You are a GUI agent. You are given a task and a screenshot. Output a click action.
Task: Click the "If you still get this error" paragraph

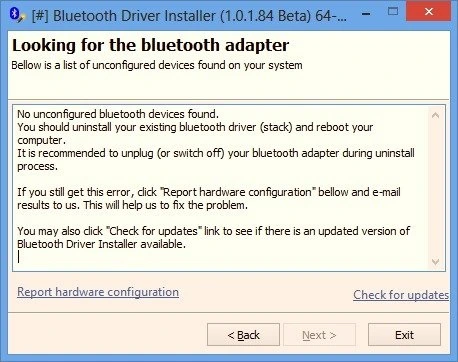pos(209,199)
